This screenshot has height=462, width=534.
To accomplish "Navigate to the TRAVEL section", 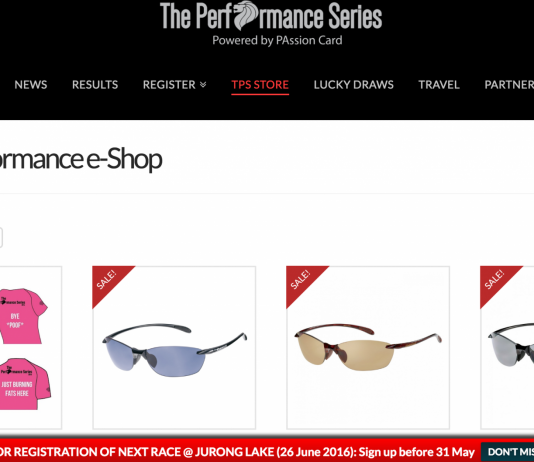I will (439, 84).
